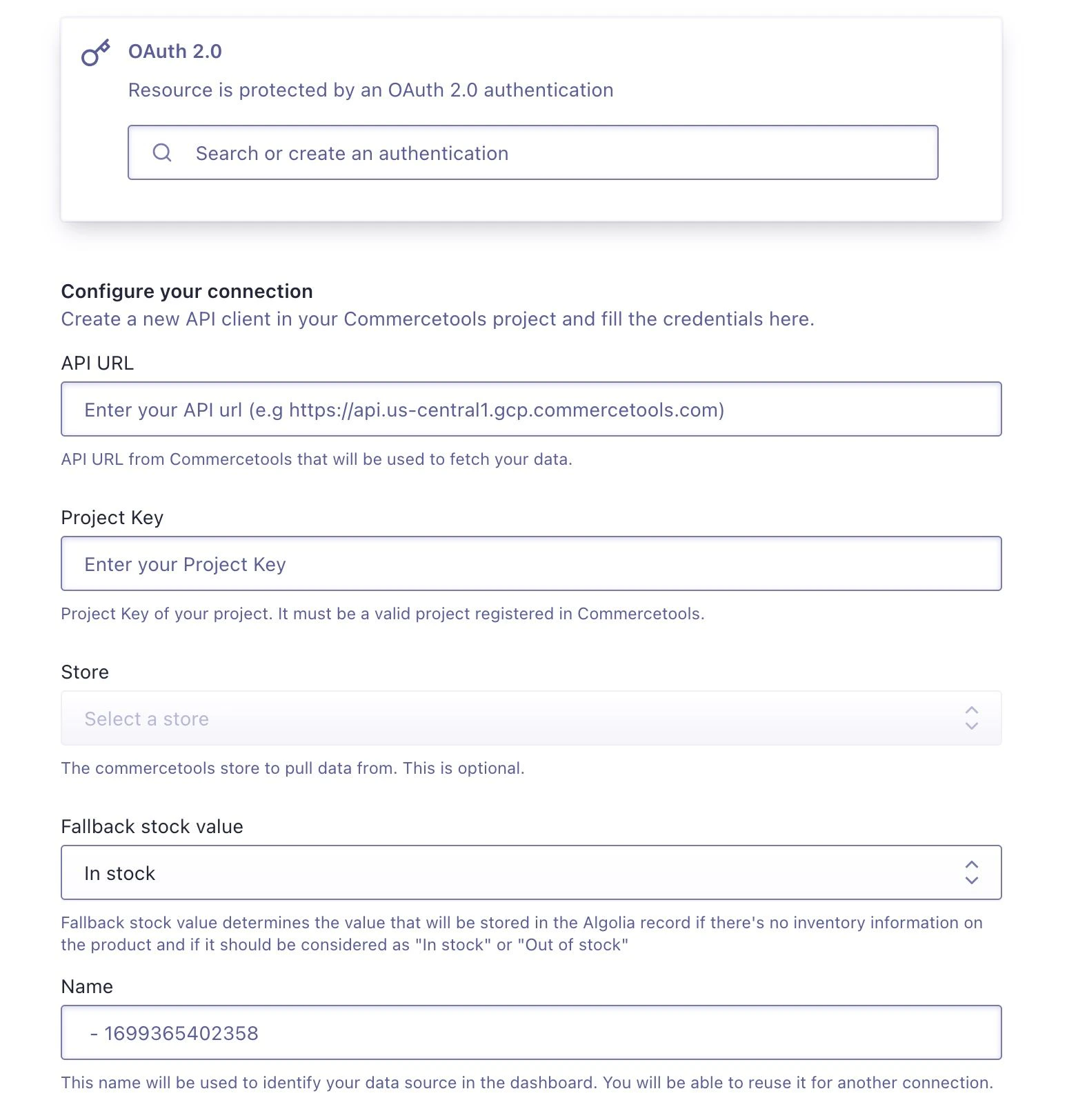
Task: Click the API URL input field
Action: 531,409
